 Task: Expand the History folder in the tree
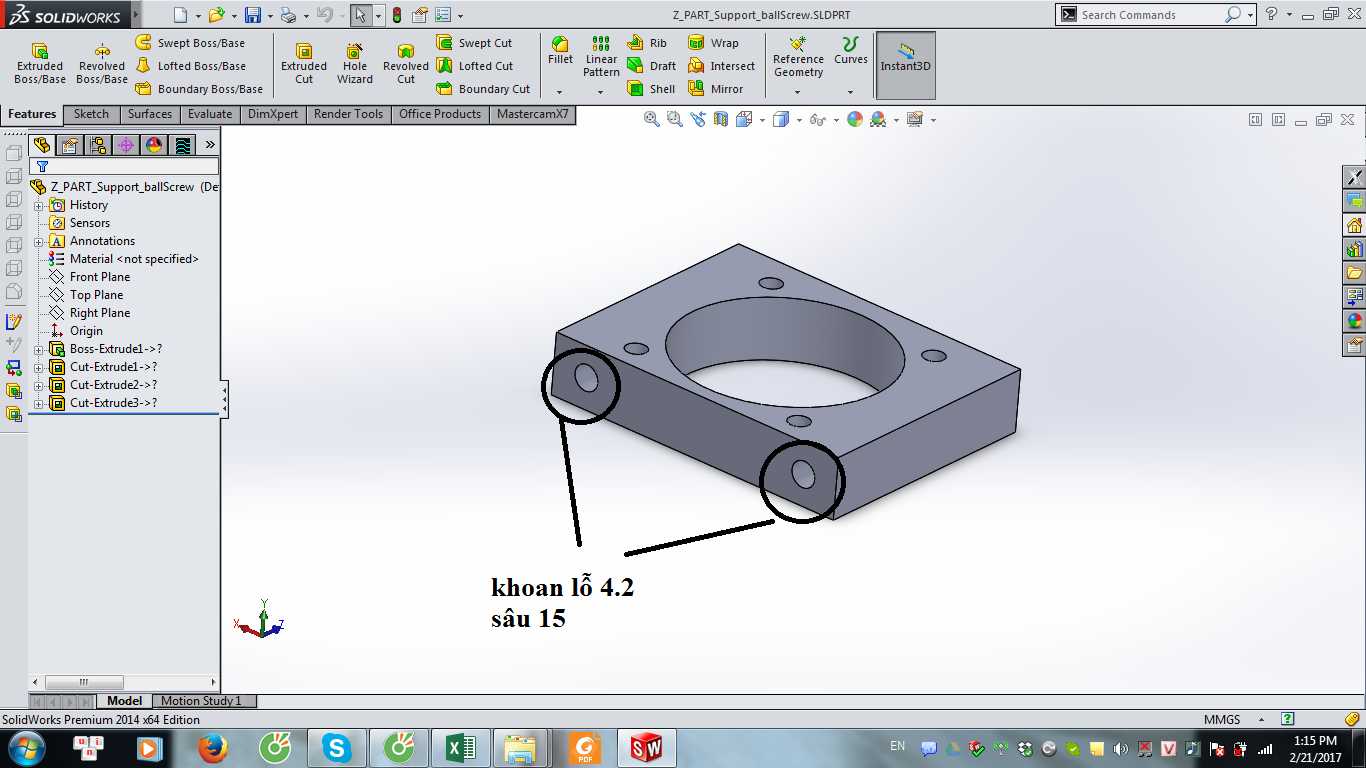tap(38, 205)
